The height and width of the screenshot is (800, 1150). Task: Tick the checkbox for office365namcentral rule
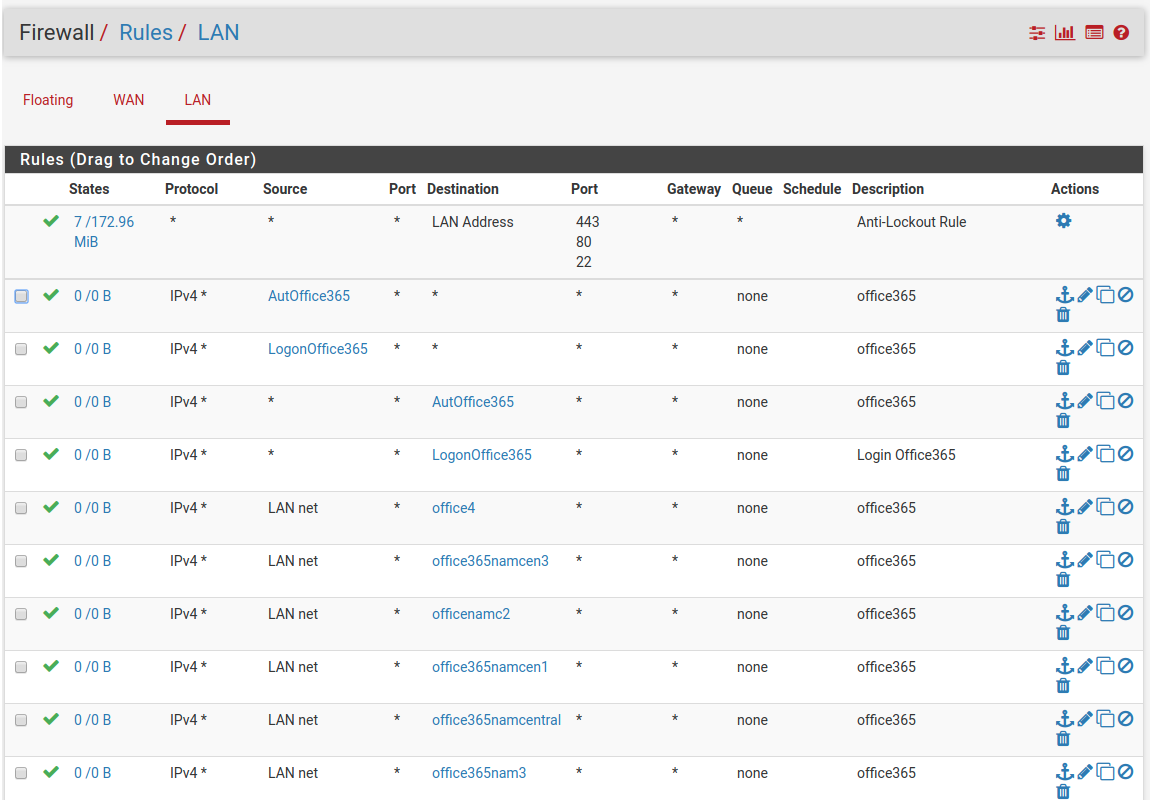(22, 720)
